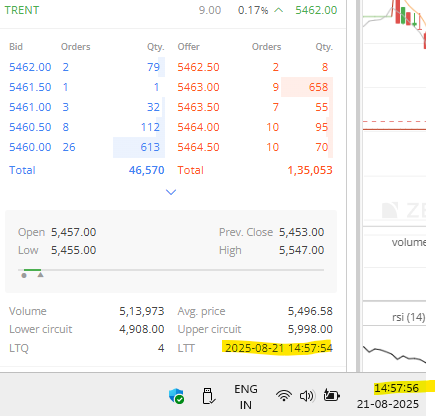
Task: Click the bid quantity 112
Action: click(150, 127)
